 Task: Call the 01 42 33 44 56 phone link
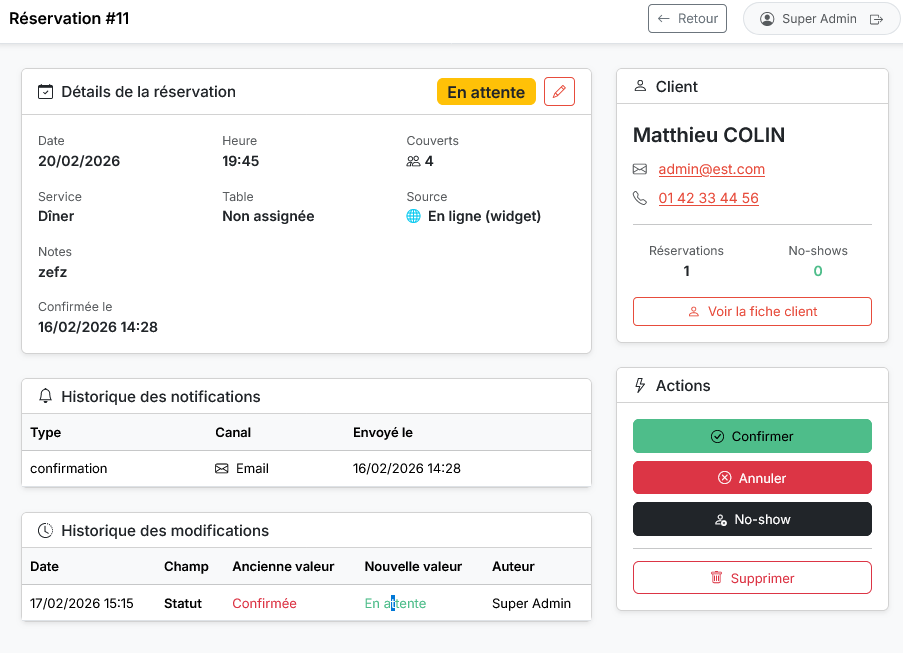click(708, 198)
